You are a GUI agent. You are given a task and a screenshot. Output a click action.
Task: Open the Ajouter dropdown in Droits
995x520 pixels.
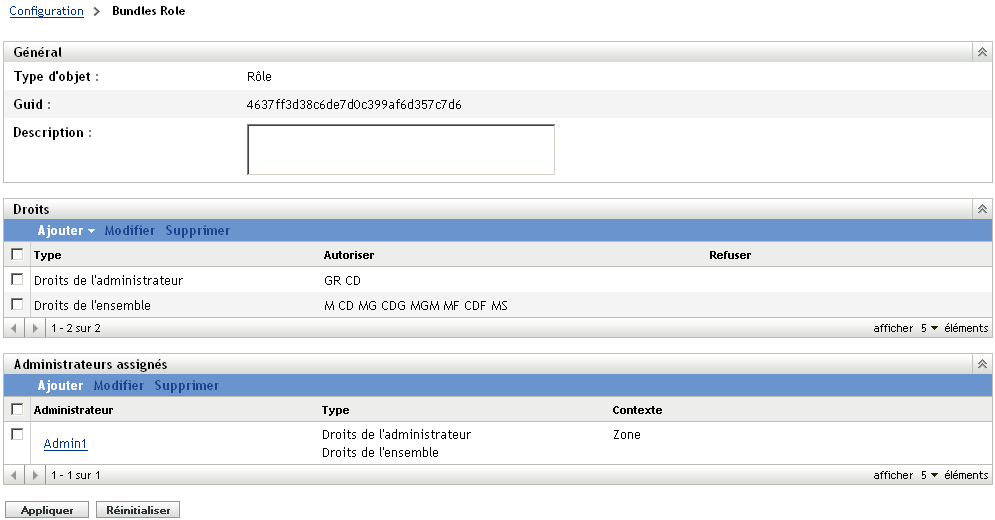coord(66,230)
